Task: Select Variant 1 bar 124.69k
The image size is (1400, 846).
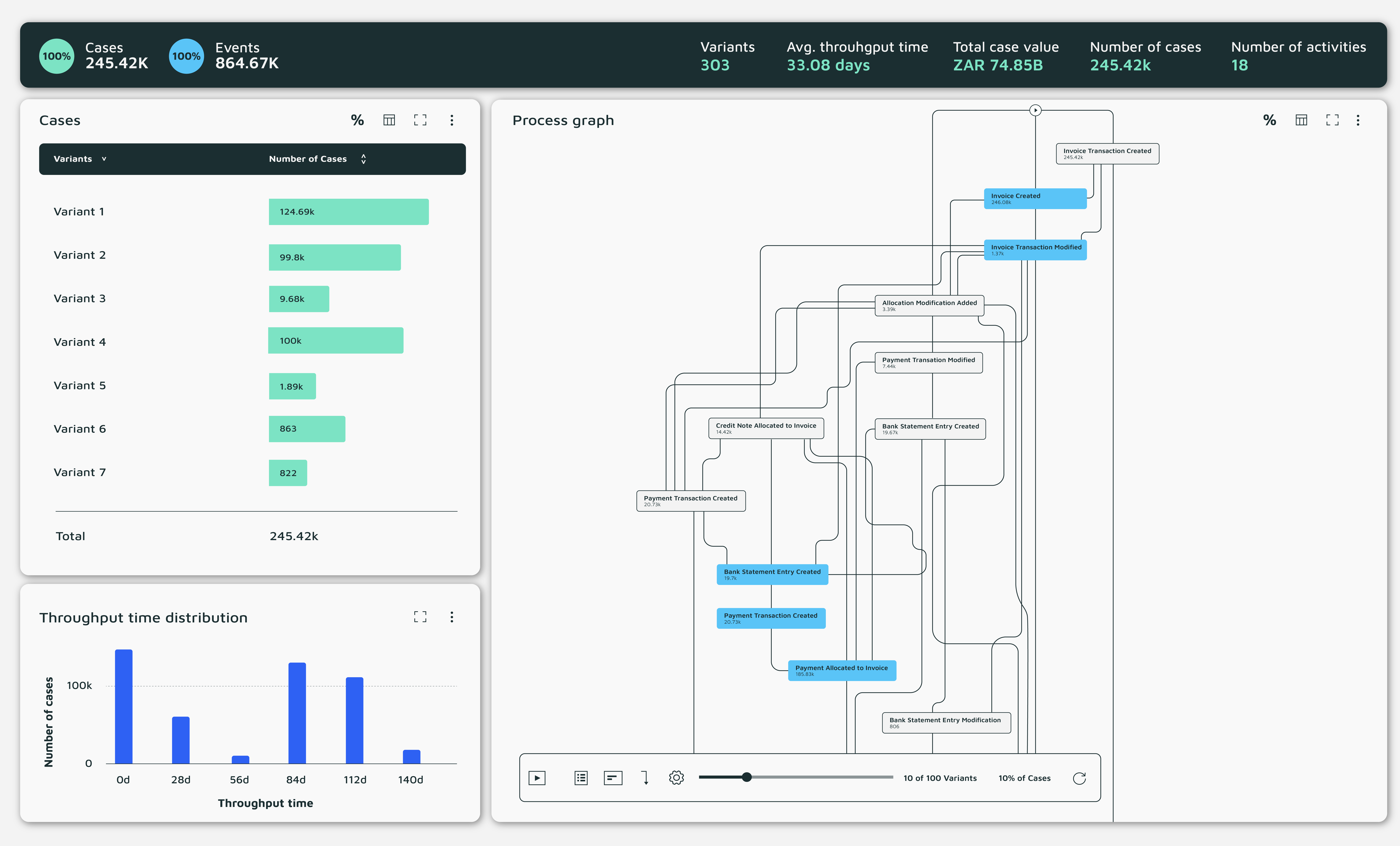Action: pos(349,211)
